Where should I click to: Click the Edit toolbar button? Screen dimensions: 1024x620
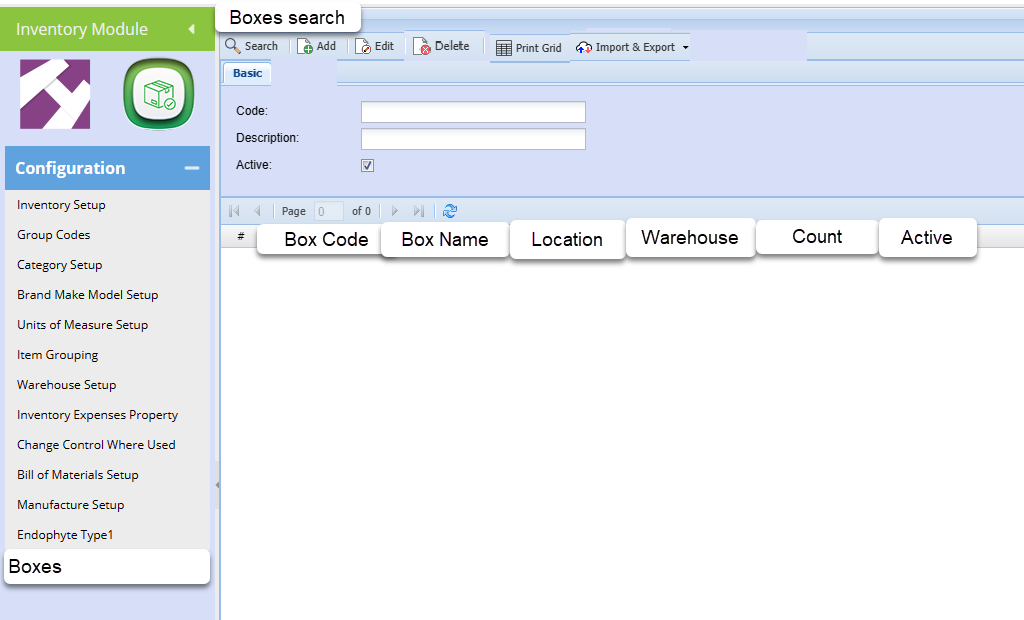375,46
